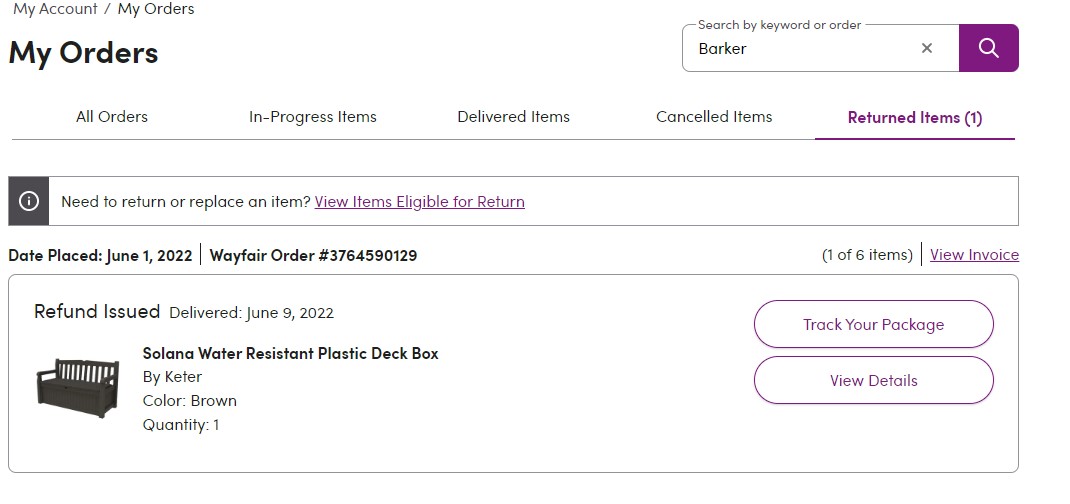Switch to Delivered Items tab

pyautogui.click(x=513, y=117)
